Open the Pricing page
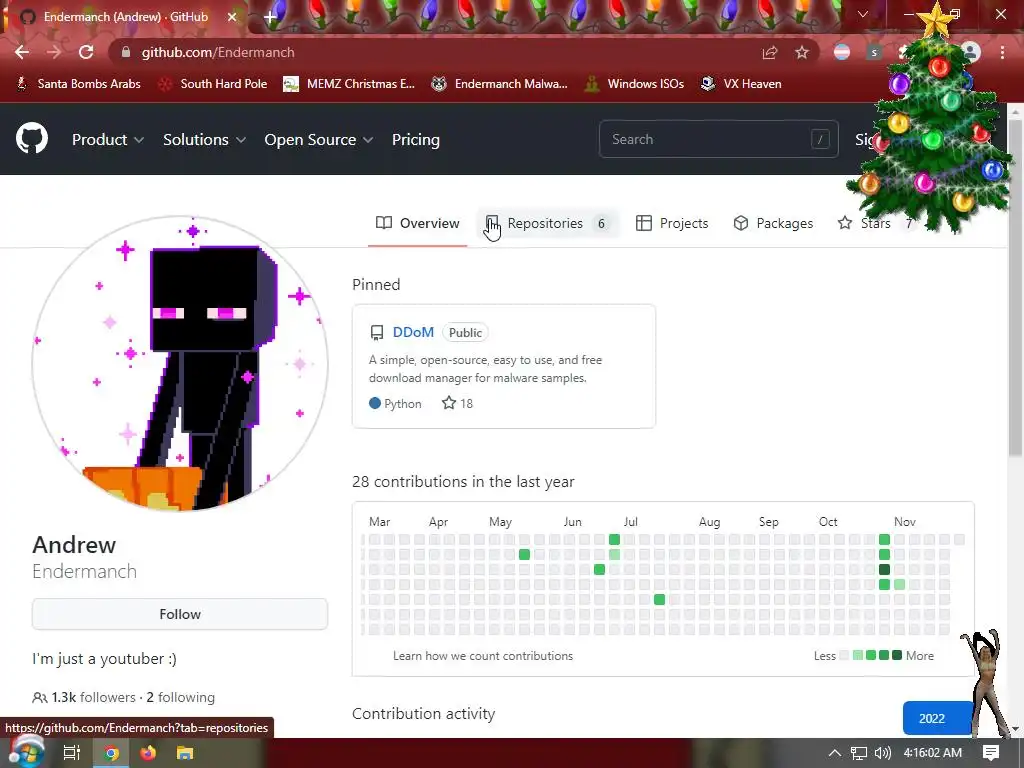 coord(415,140)
